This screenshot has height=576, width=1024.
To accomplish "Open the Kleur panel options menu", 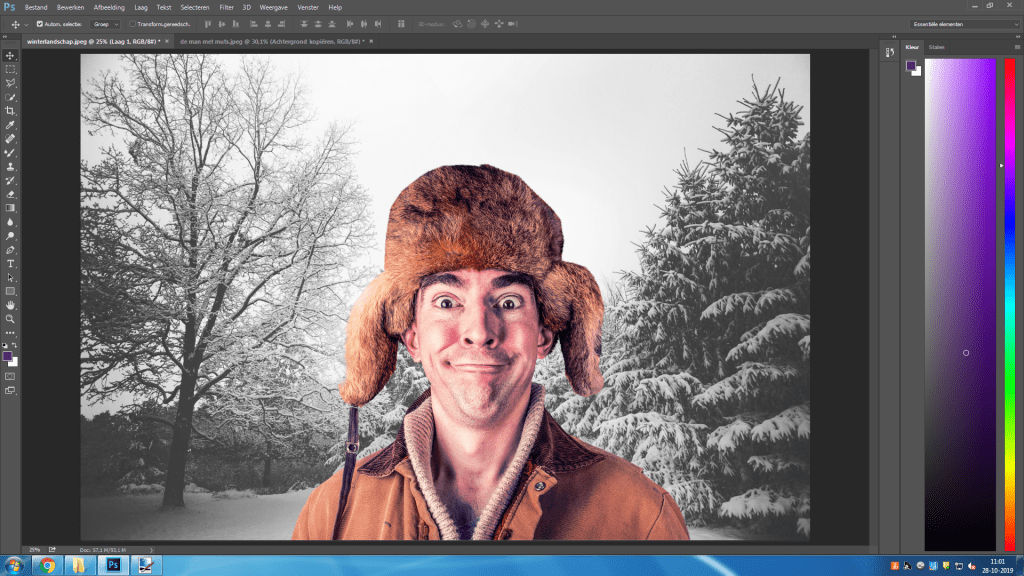I will [1015, 47].
